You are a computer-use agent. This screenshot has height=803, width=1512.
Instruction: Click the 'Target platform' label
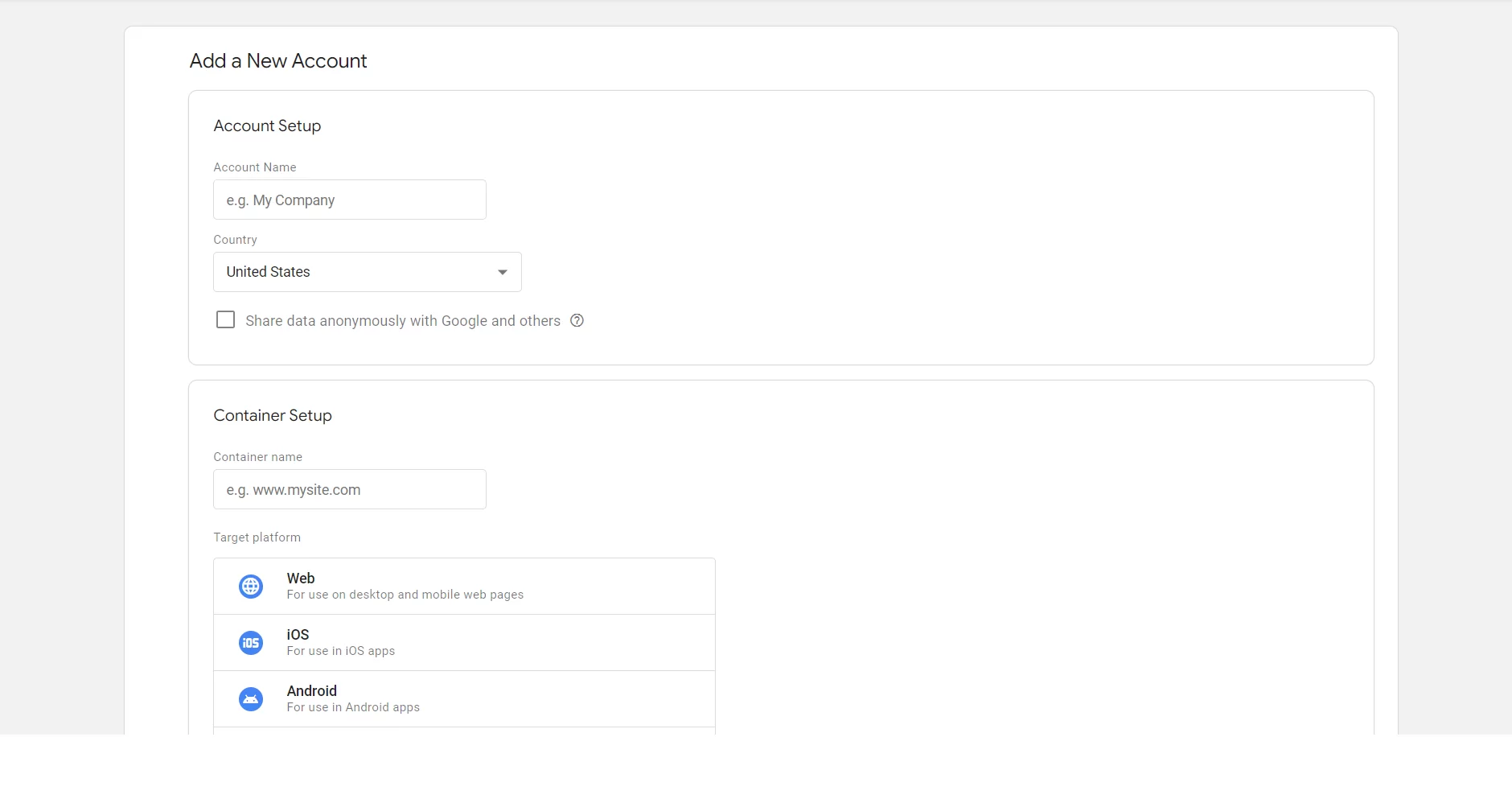(x=257, y=537)
